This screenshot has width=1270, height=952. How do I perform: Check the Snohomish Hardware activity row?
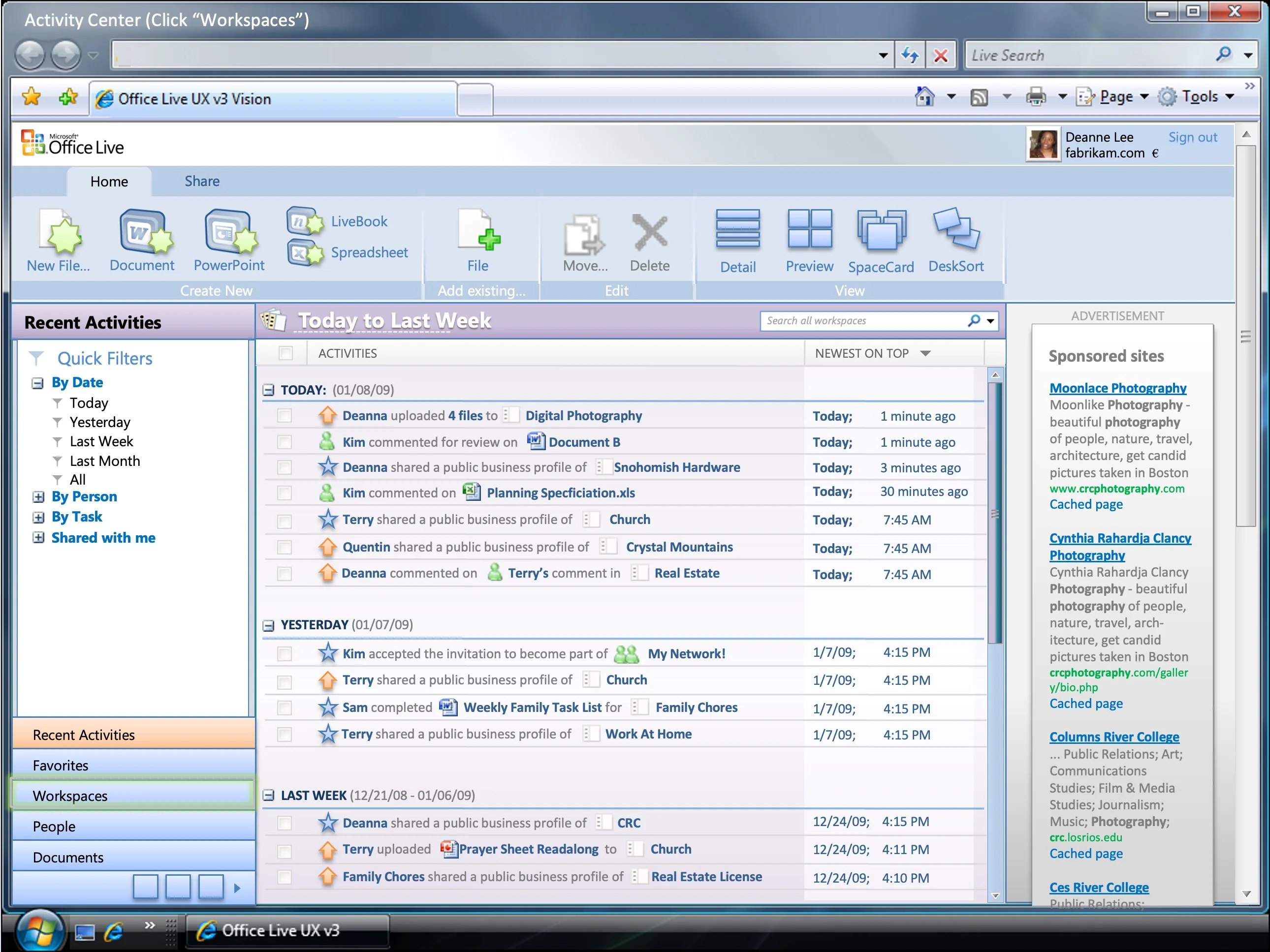(x=284, y=468)
